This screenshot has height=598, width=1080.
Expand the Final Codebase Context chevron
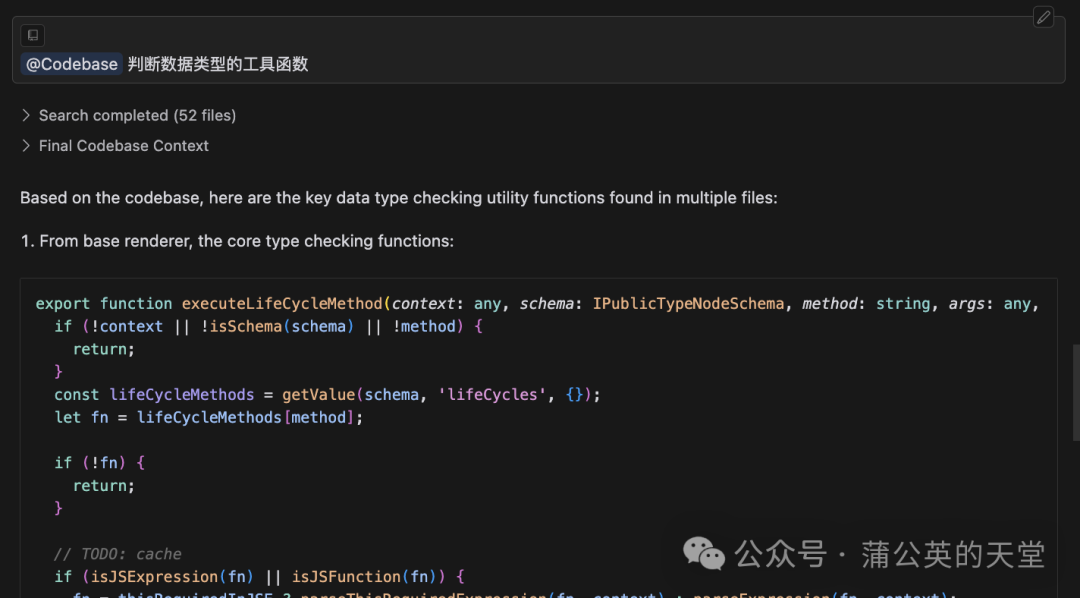[x=26, y=145]
